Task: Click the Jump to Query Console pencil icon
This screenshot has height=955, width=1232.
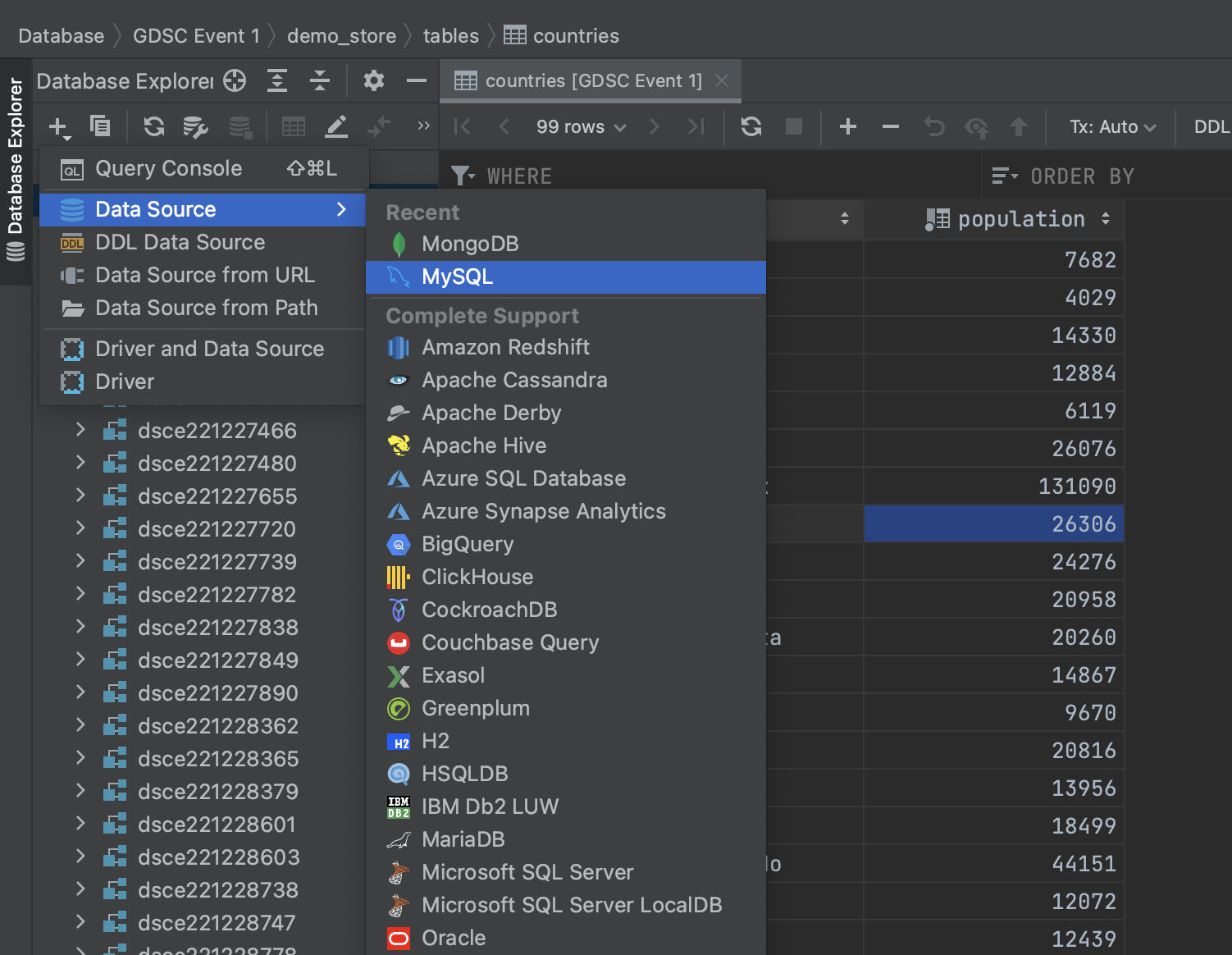Action: 336,126
